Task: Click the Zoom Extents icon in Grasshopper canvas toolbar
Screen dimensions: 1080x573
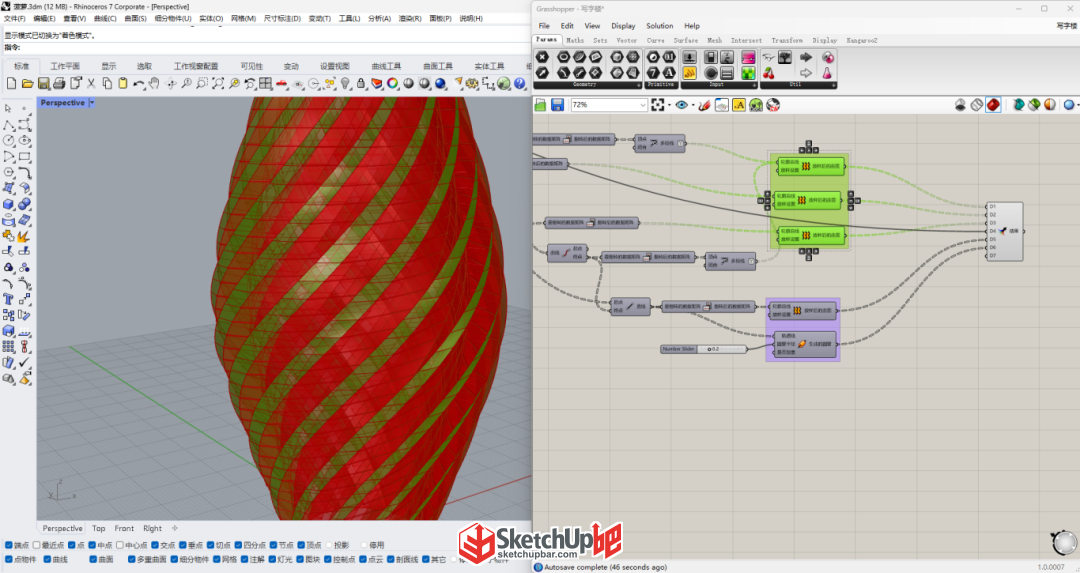Action: (657, 105)
